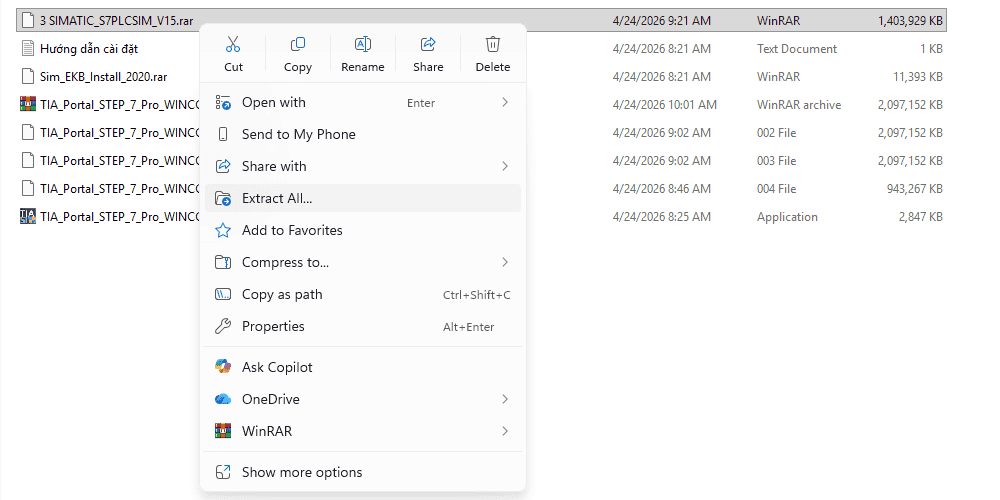This screenshot has width=1000, height=500.
Task: Click the Rename icon
Action: pyautogui.click(x=363, y=45)
